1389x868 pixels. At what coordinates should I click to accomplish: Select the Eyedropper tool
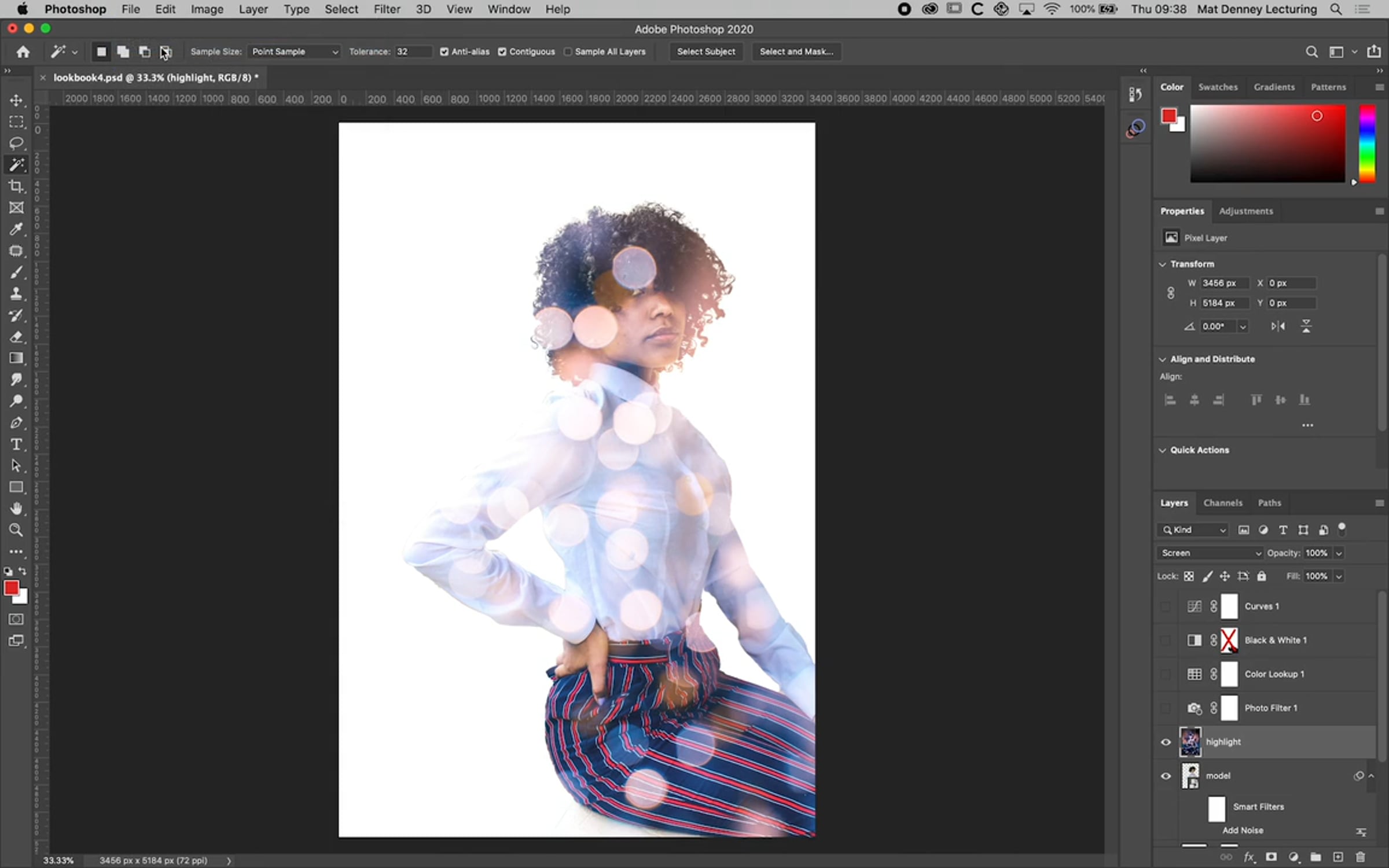point(16,229)
